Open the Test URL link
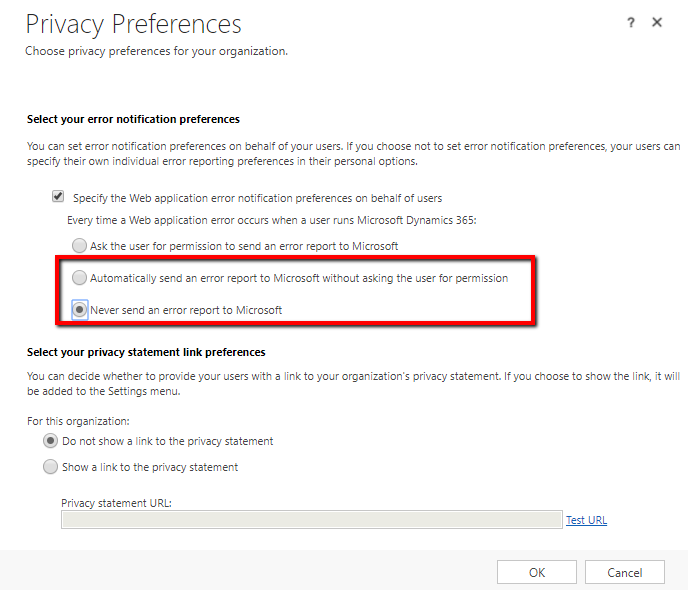 586,520
